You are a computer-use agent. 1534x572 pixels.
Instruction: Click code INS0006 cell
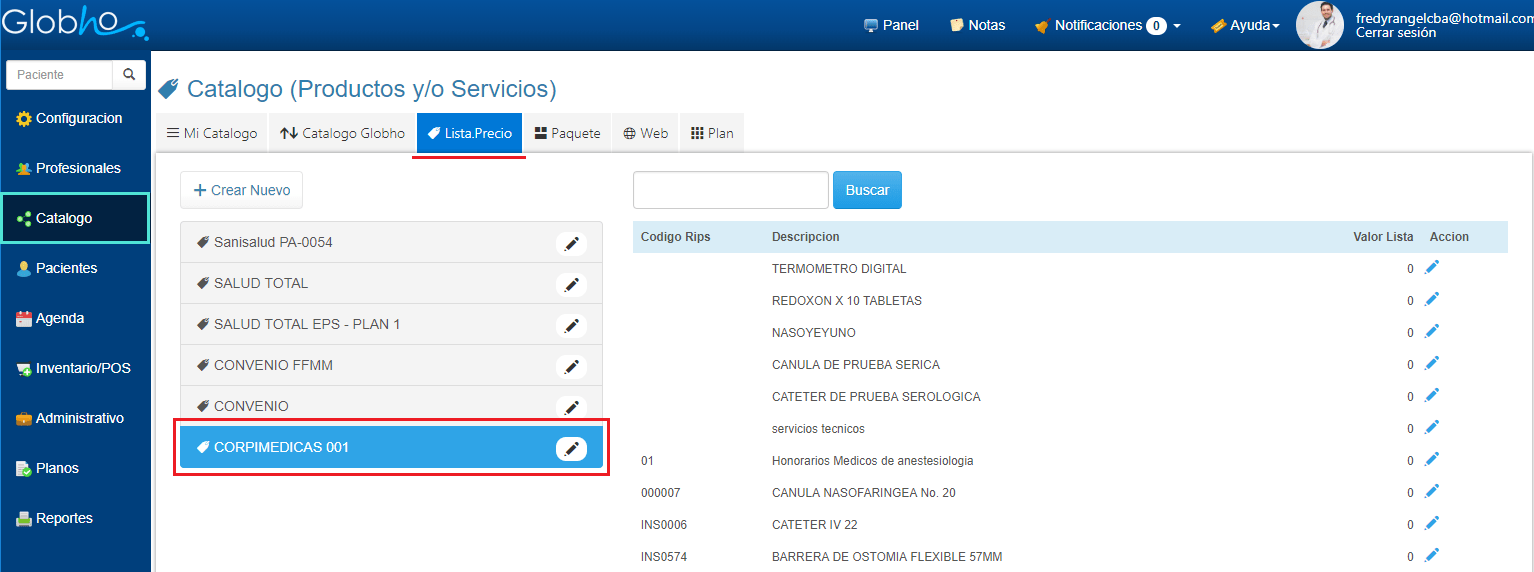coord(664,525)
